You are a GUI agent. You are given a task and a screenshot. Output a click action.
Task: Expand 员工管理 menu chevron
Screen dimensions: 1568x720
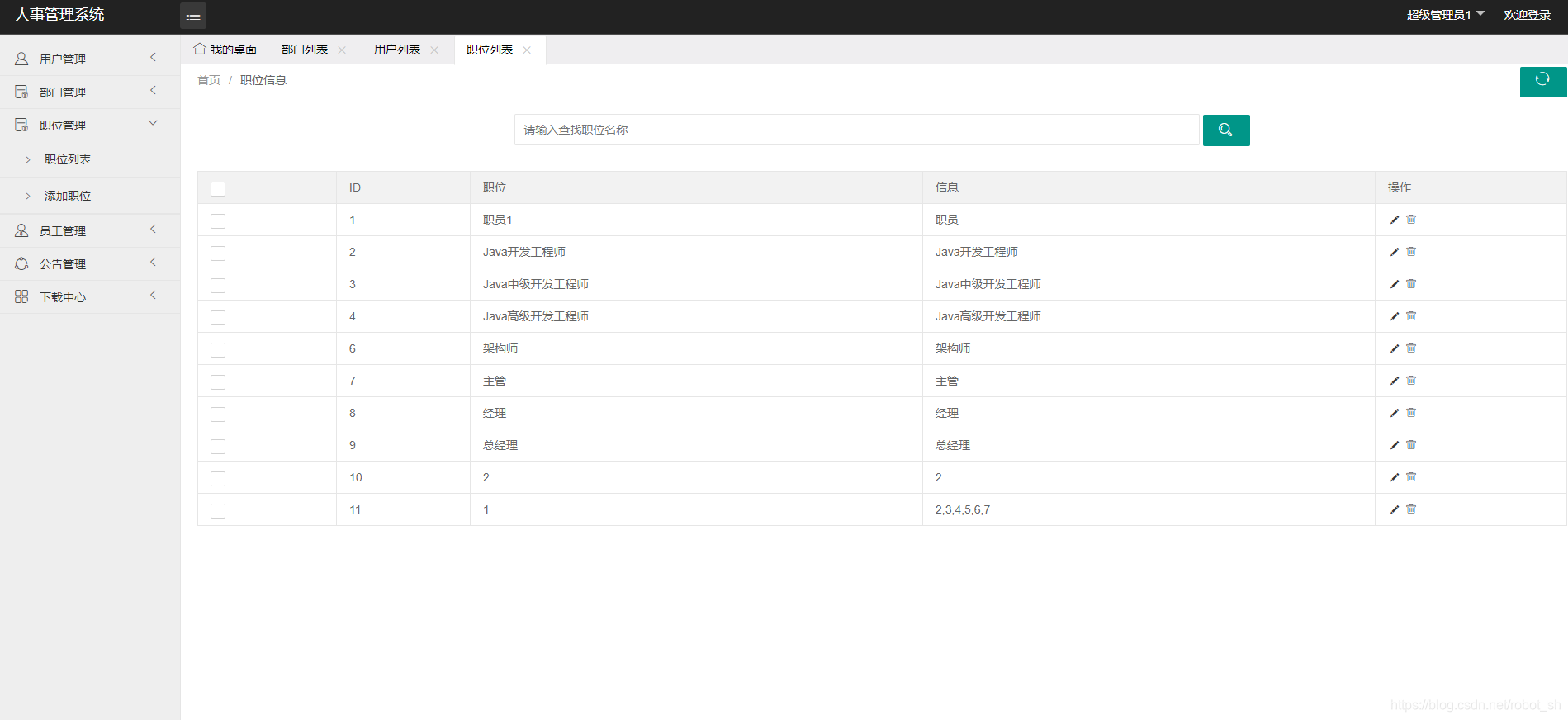pyautogui.click(x=153, y=229)
